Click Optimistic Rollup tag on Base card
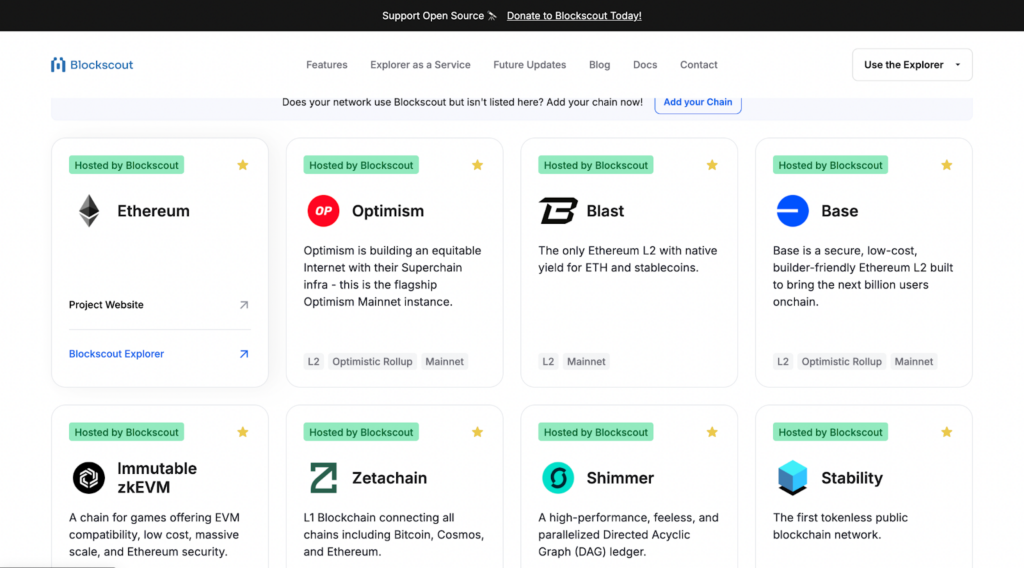This screenshot has width=1024, height=568. point(841,362)
